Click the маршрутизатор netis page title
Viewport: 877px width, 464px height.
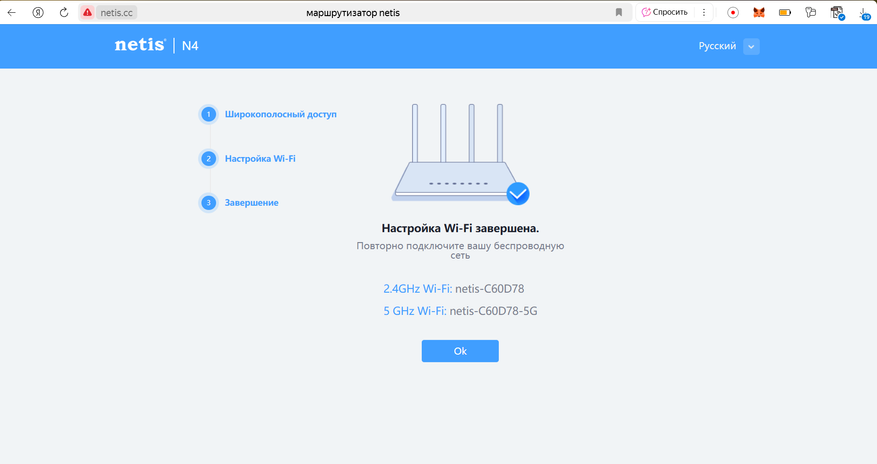tap(353, 13)
